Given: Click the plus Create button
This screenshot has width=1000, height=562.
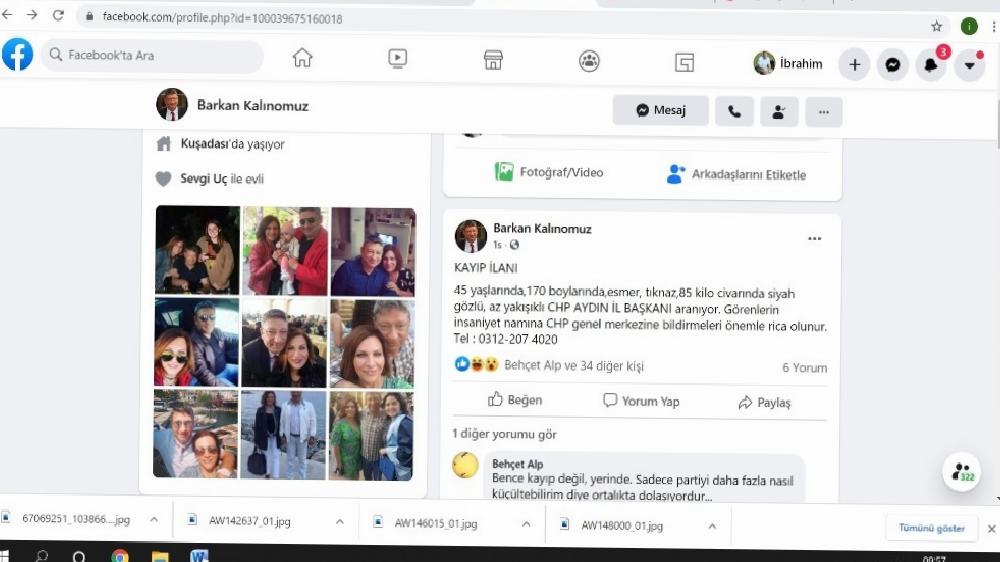Looking at the screenshot, I should tap(854, 65).
